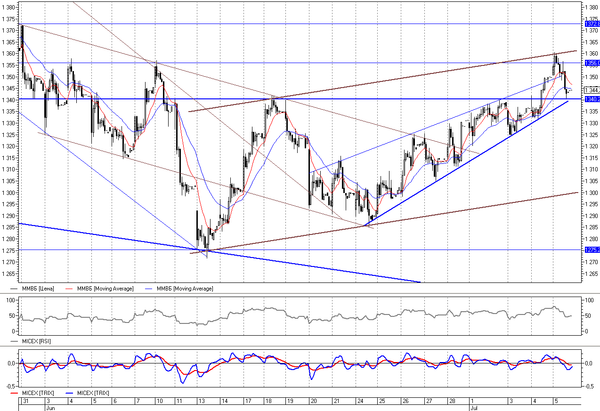
Task: Click the blue 1356 price level tag
Action: pos(592,63)
